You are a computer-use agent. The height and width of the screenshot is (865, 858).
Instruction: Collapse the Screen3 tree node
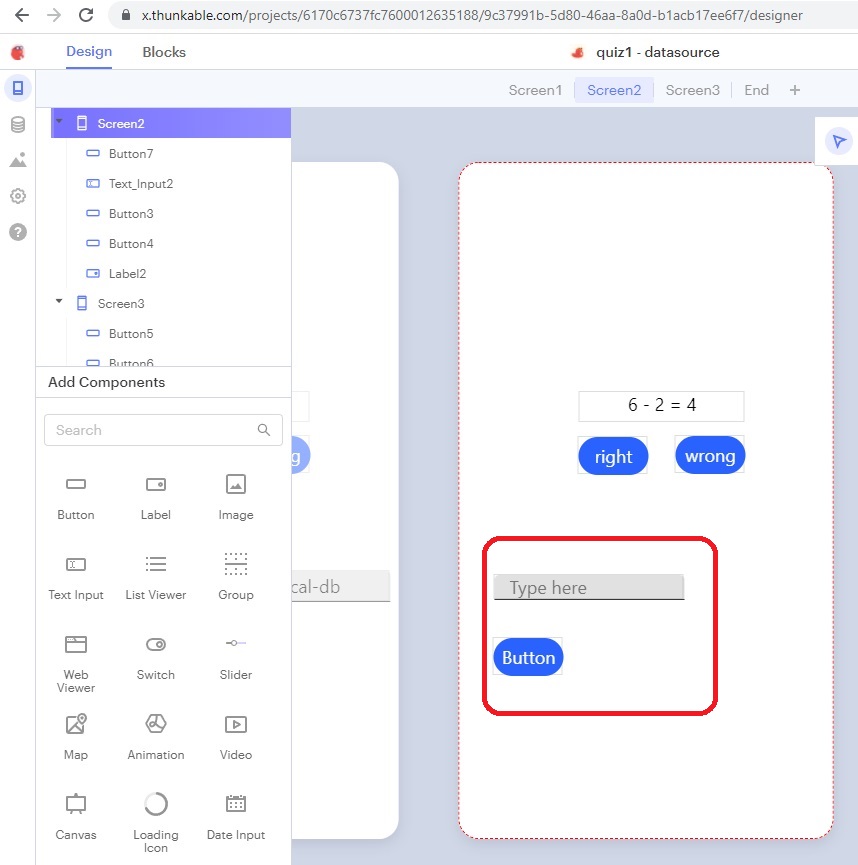59,302
